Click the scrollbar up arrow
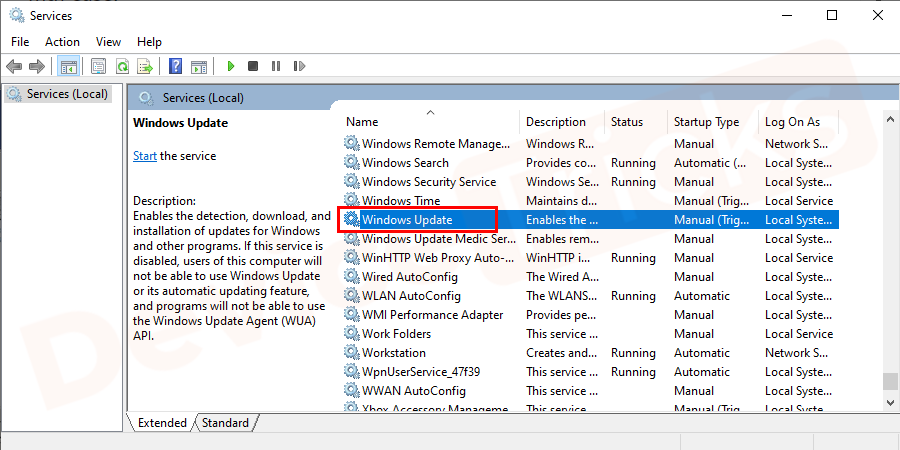900x450 pixels. click(890, 119)
